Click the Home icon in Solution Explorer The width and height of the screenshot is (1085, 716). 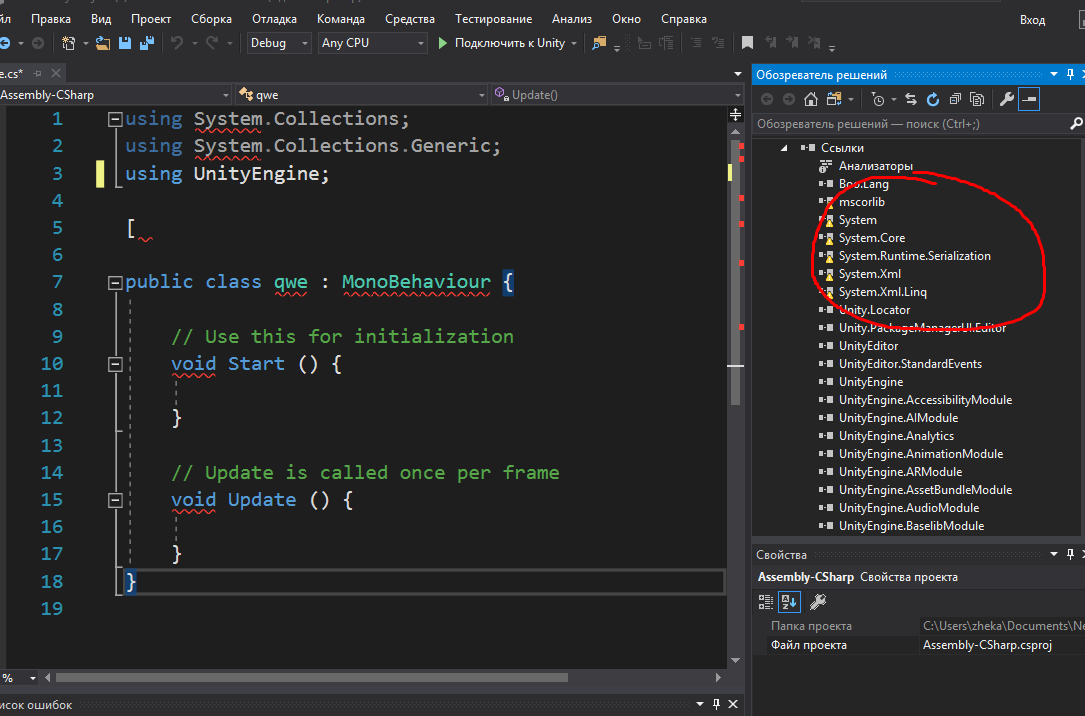pyautogui.click(x=811, y=99)
